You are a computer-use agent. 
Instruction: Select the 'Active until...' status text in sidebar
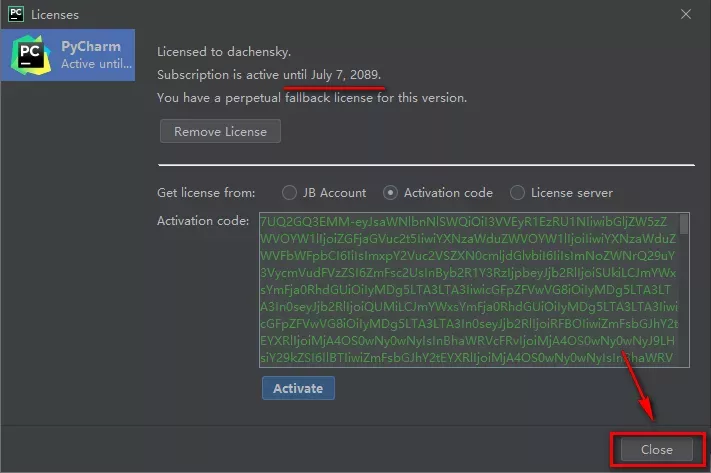pos(95,64)
